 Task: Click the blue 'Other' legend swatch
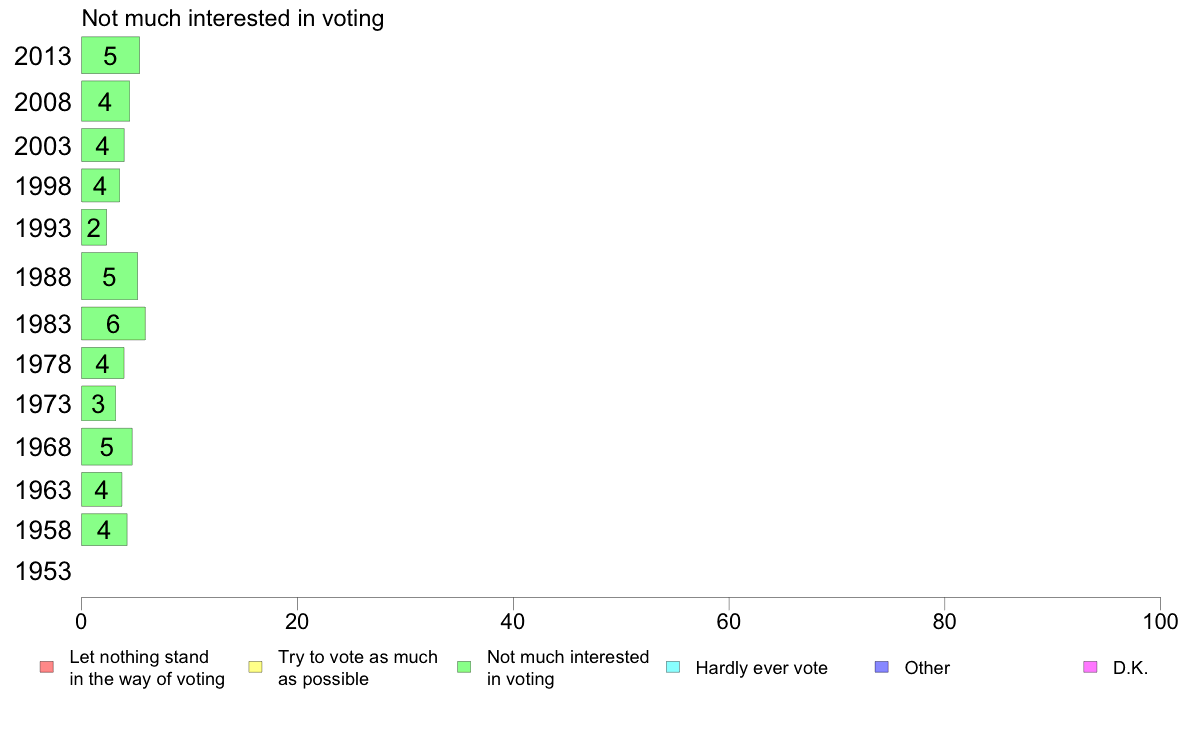[882, 667]
